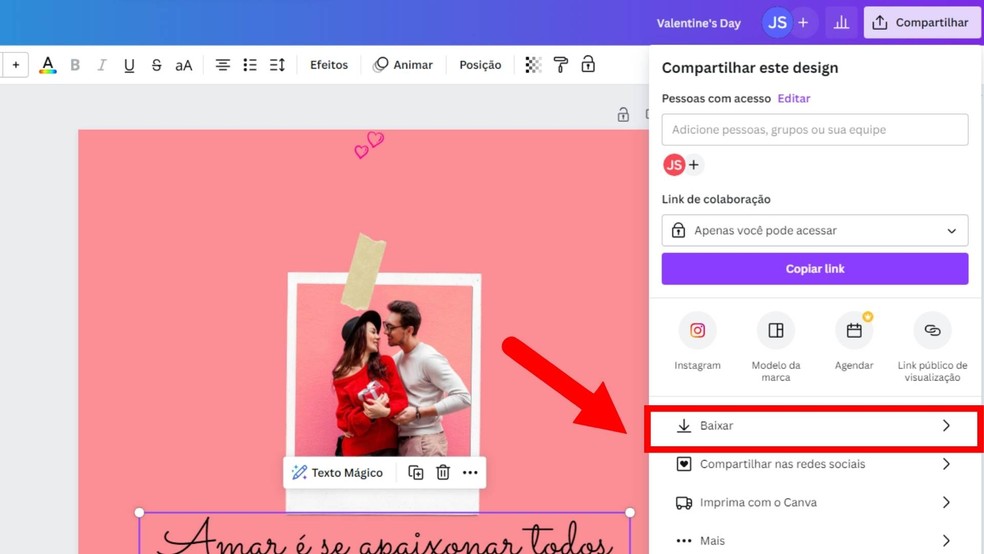Open analytics bar chart icon

841,23
